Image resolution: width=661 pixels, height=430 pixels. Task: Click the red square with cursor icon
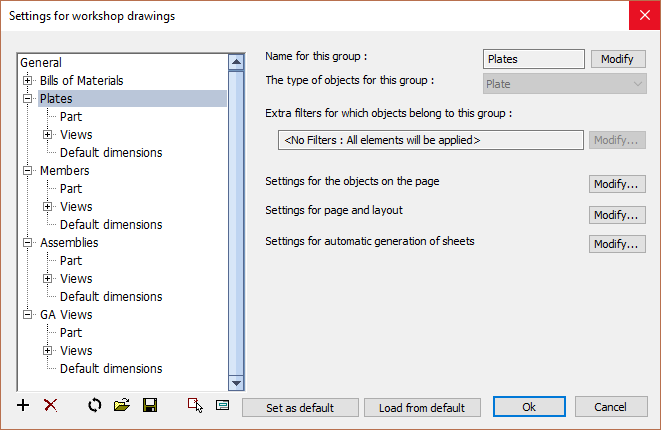[195, 406]
